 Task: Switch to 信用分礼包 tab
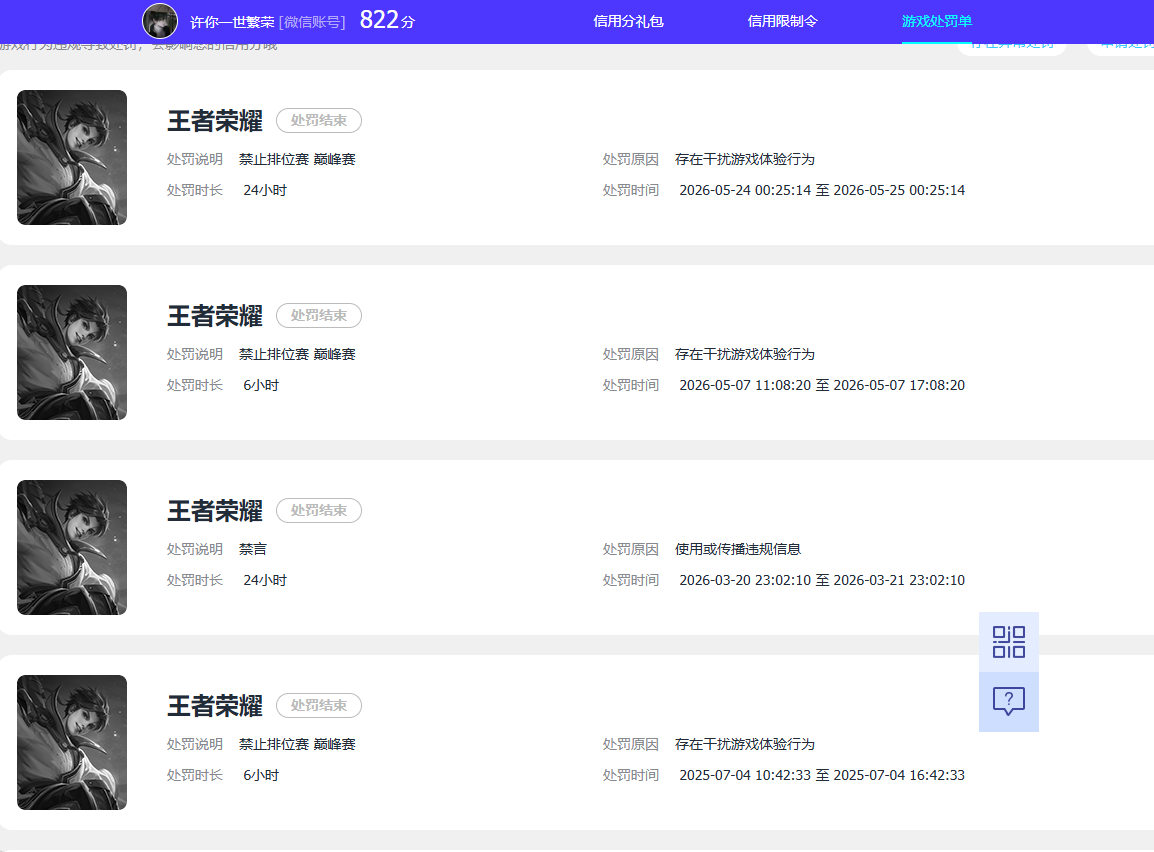point(629,21)
